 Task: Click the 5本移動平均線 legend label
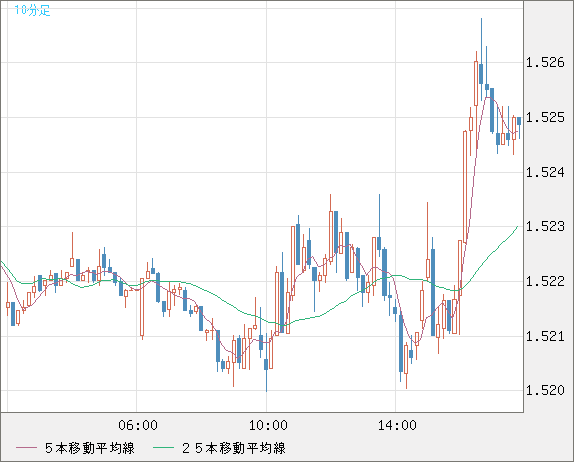[x=90, y=448]
